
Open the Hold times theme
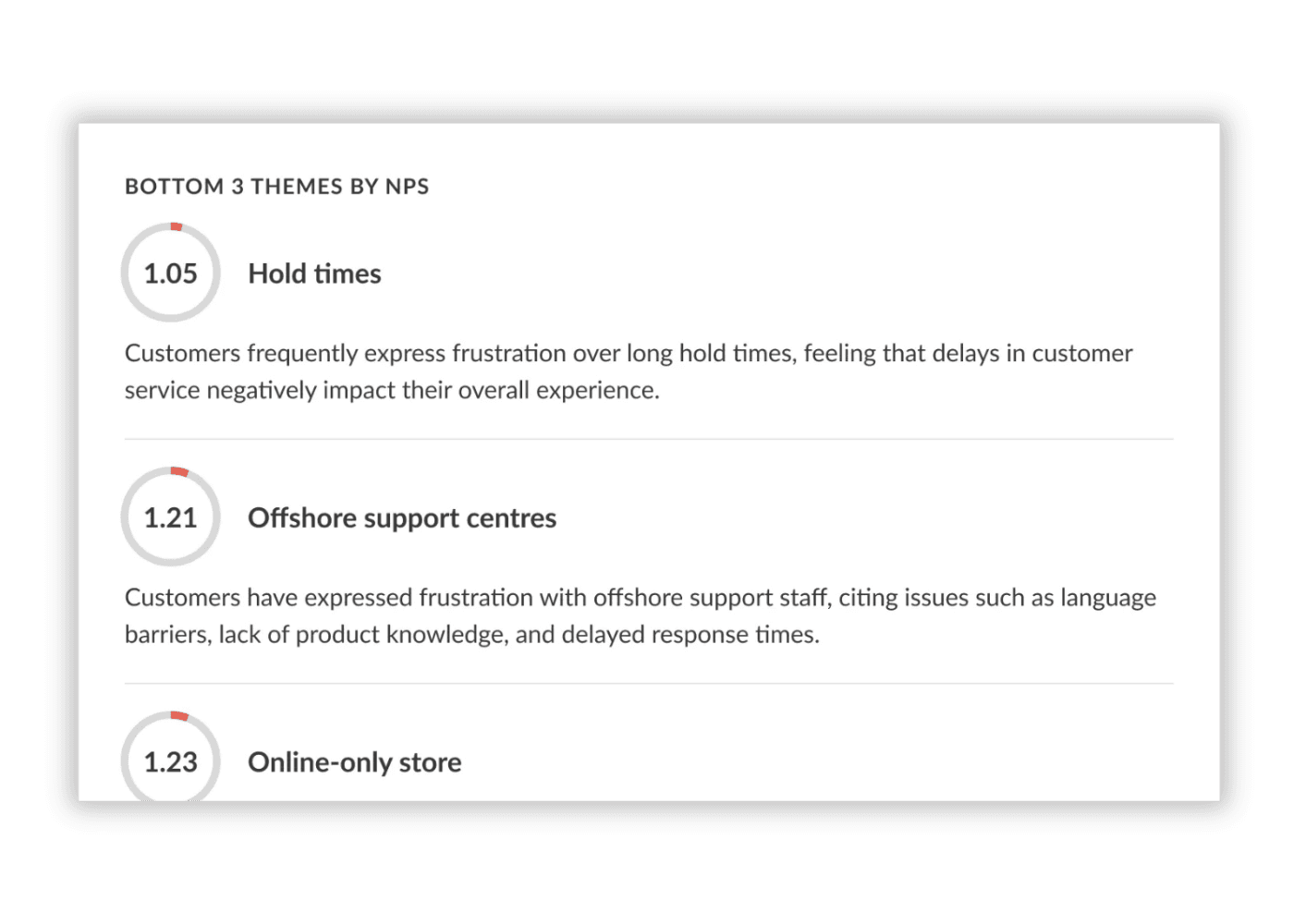coord(313,274)
